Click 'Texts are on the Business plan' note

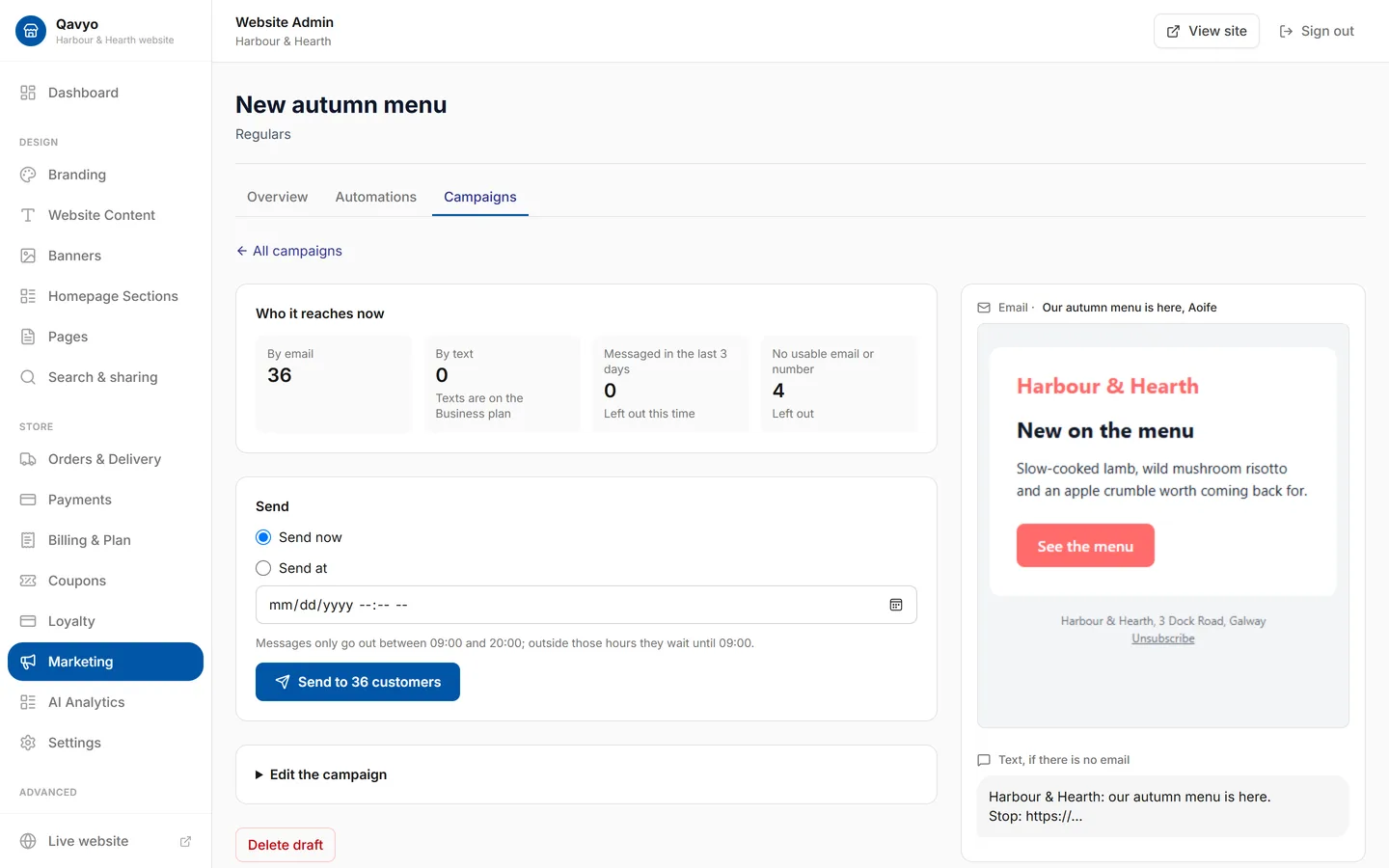pos(479,406)
